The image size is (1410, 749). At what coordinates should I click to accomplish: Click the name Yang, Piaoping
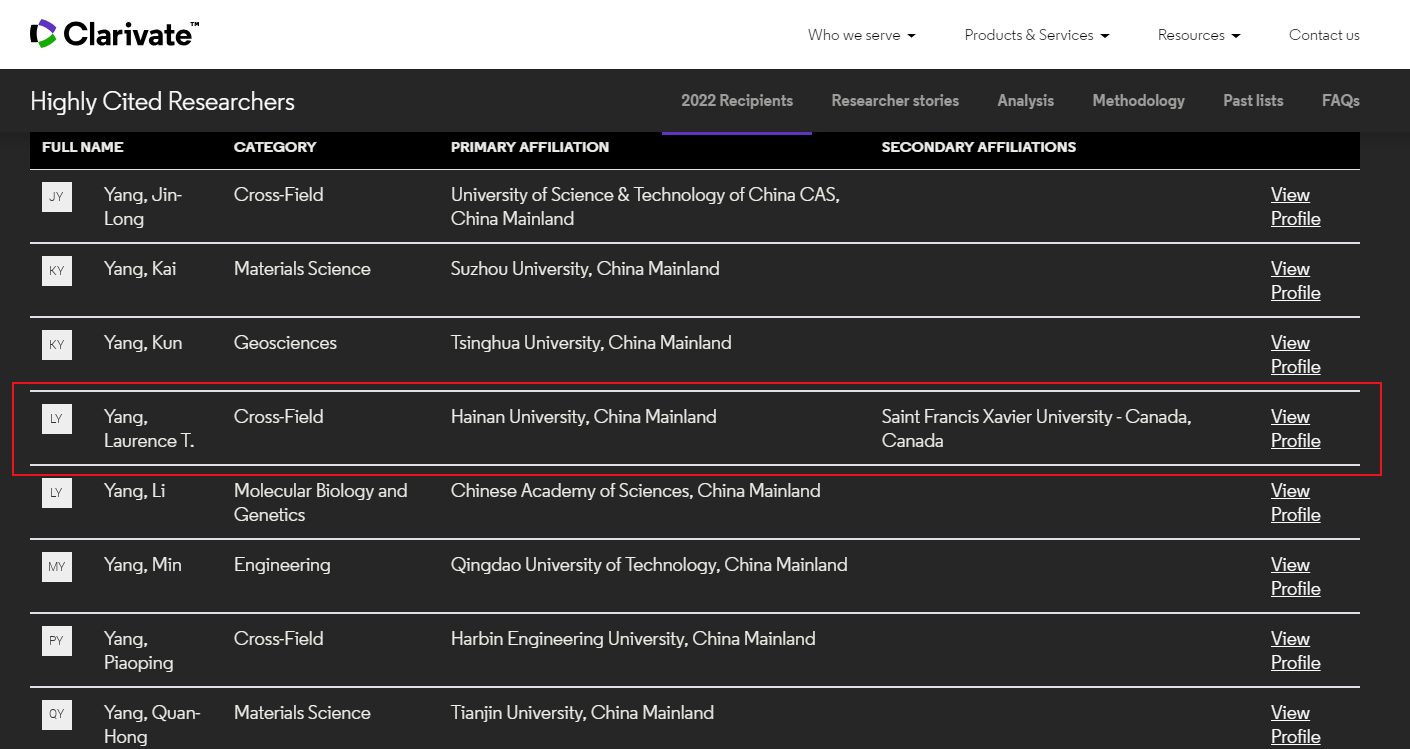click(x=139, y=651)
